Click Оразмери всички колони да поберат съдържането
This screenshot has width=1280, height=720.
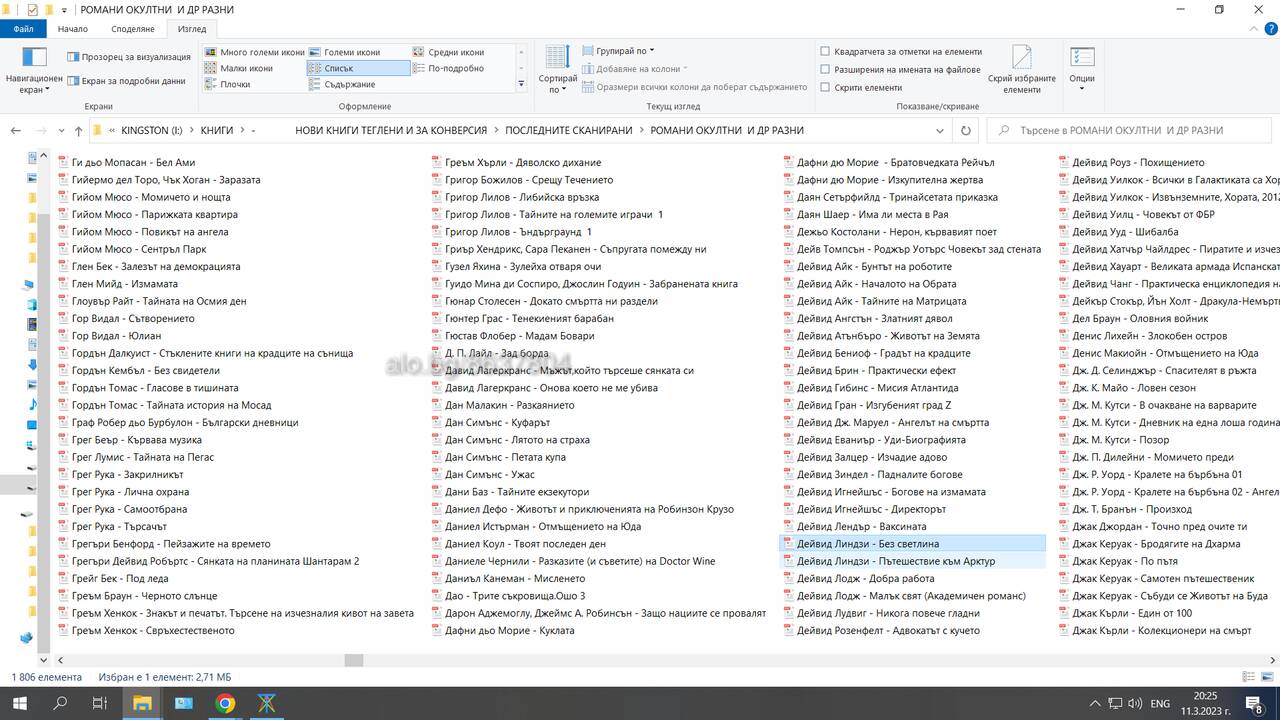694,87
